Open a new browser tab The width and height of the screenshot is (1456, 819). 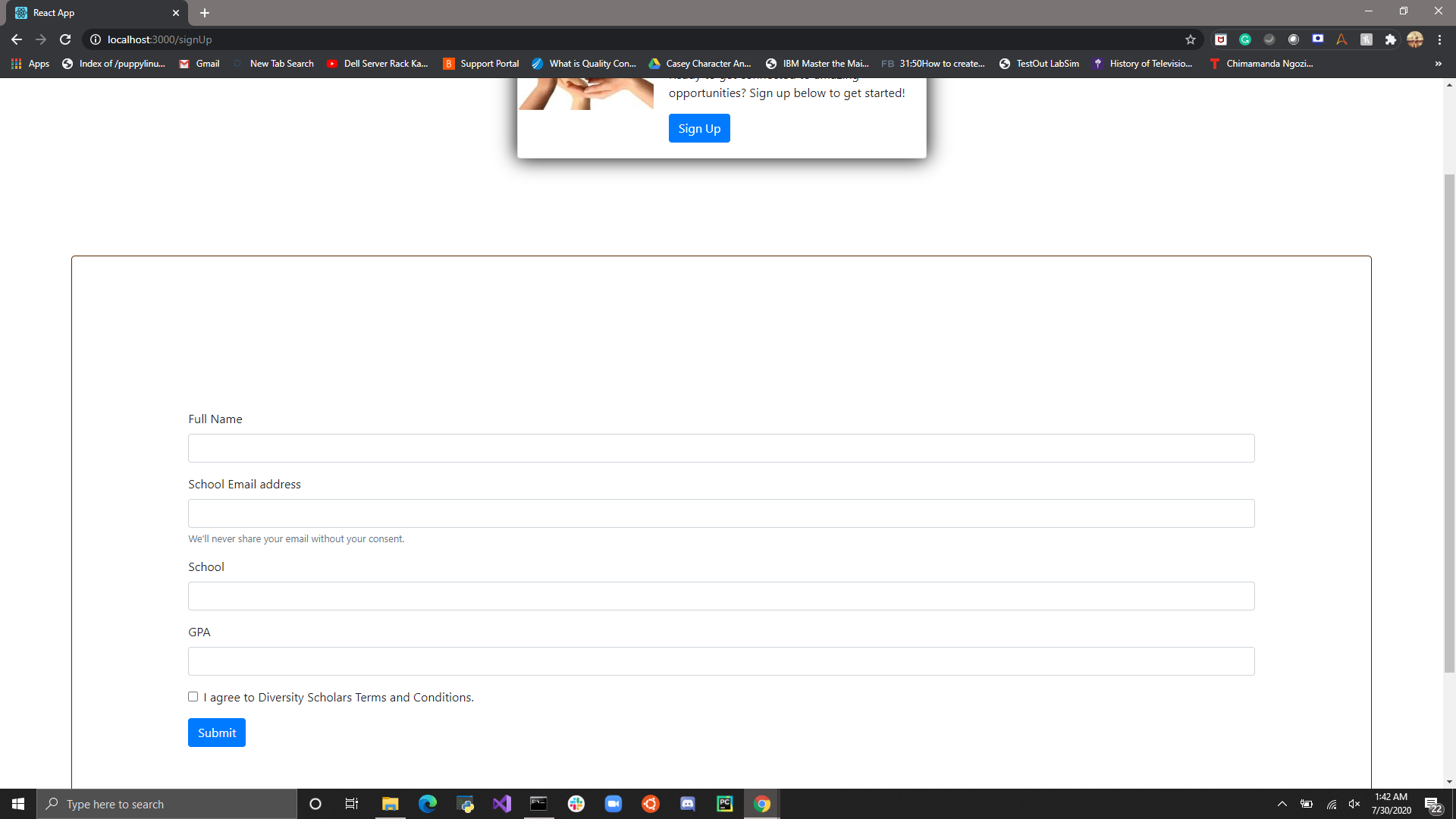[x=205, y=13]
